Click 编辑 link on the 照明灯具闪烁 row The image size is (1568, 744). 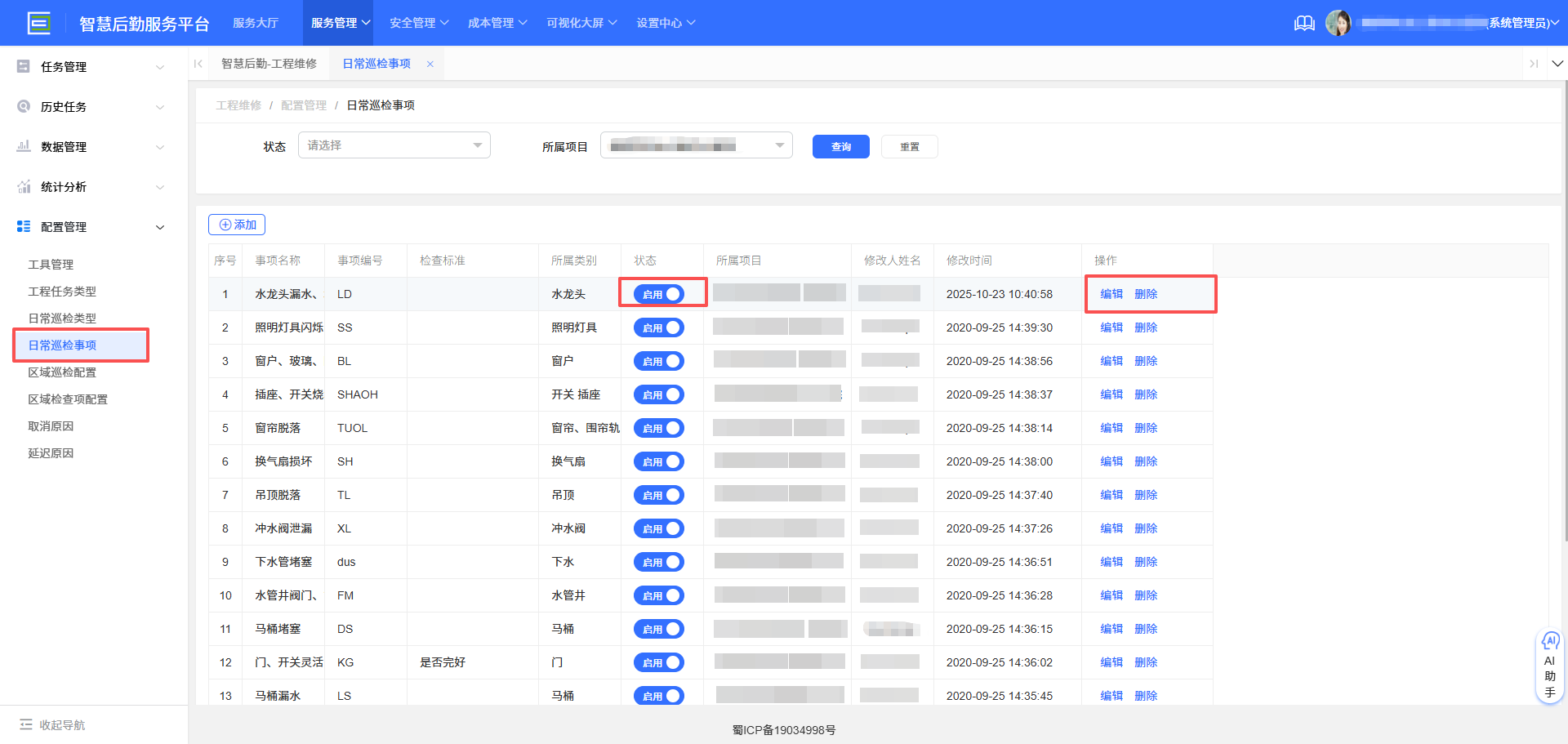click(x=1111, y=327)
